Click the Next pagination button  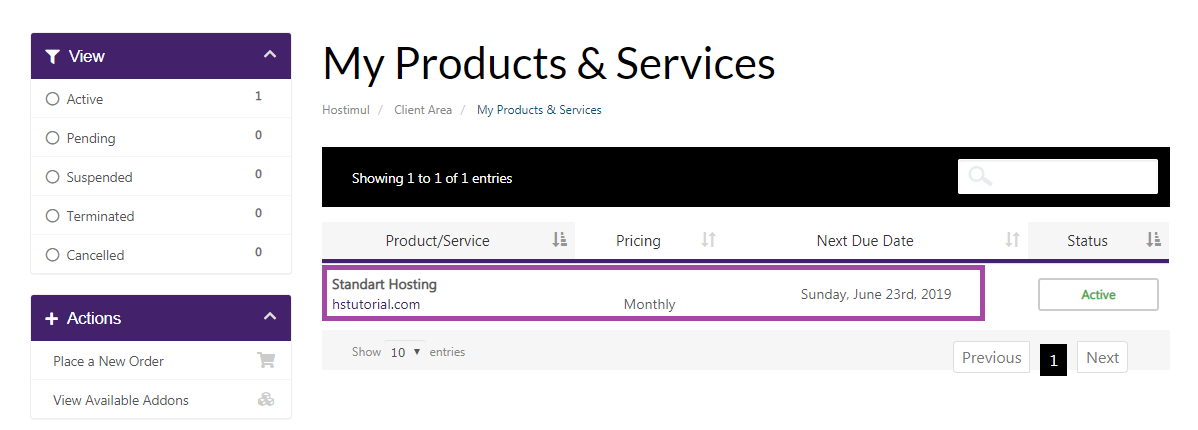1102,358
